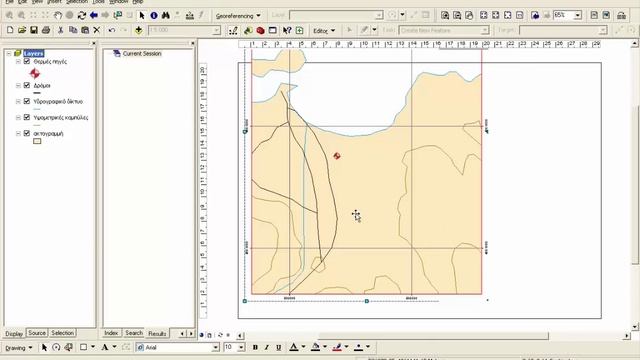This screenshot has width=640, height=360.
Task: Click the Add Data yellow plus icon
Action: click(x=139, y=30)
